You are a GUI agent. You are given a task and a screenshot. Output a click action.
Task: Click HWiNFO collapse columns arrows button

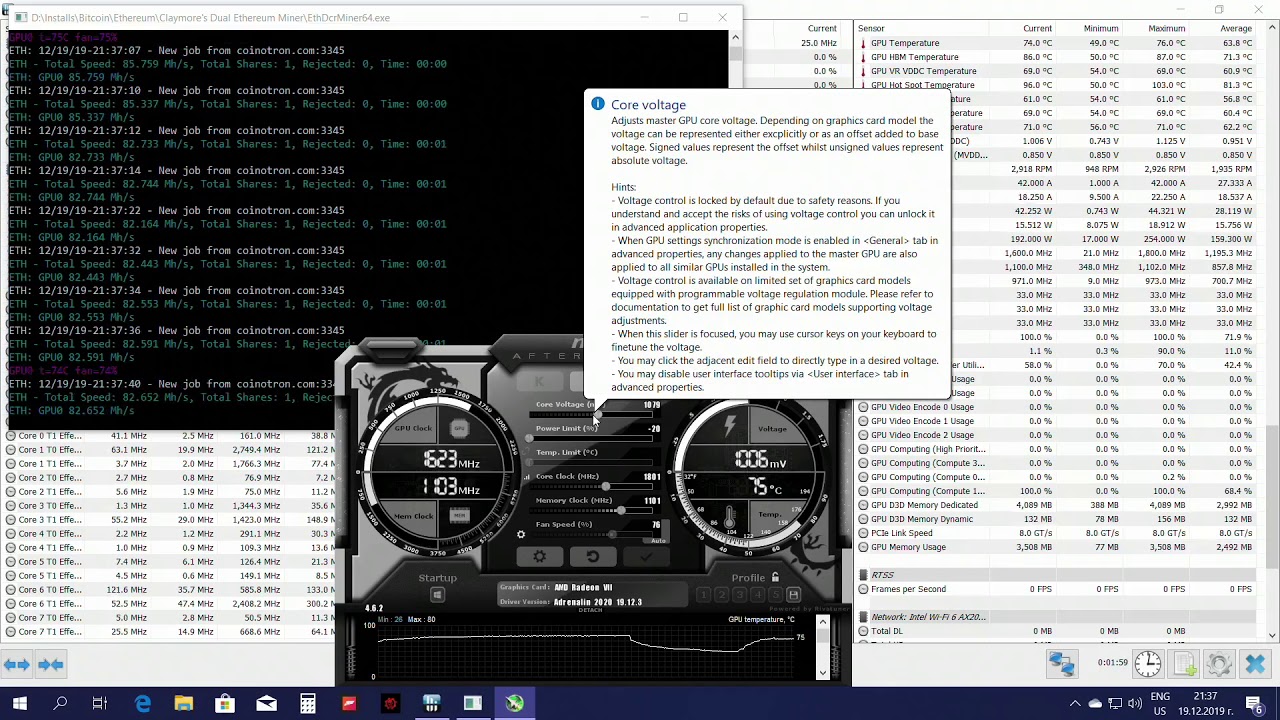51,664
